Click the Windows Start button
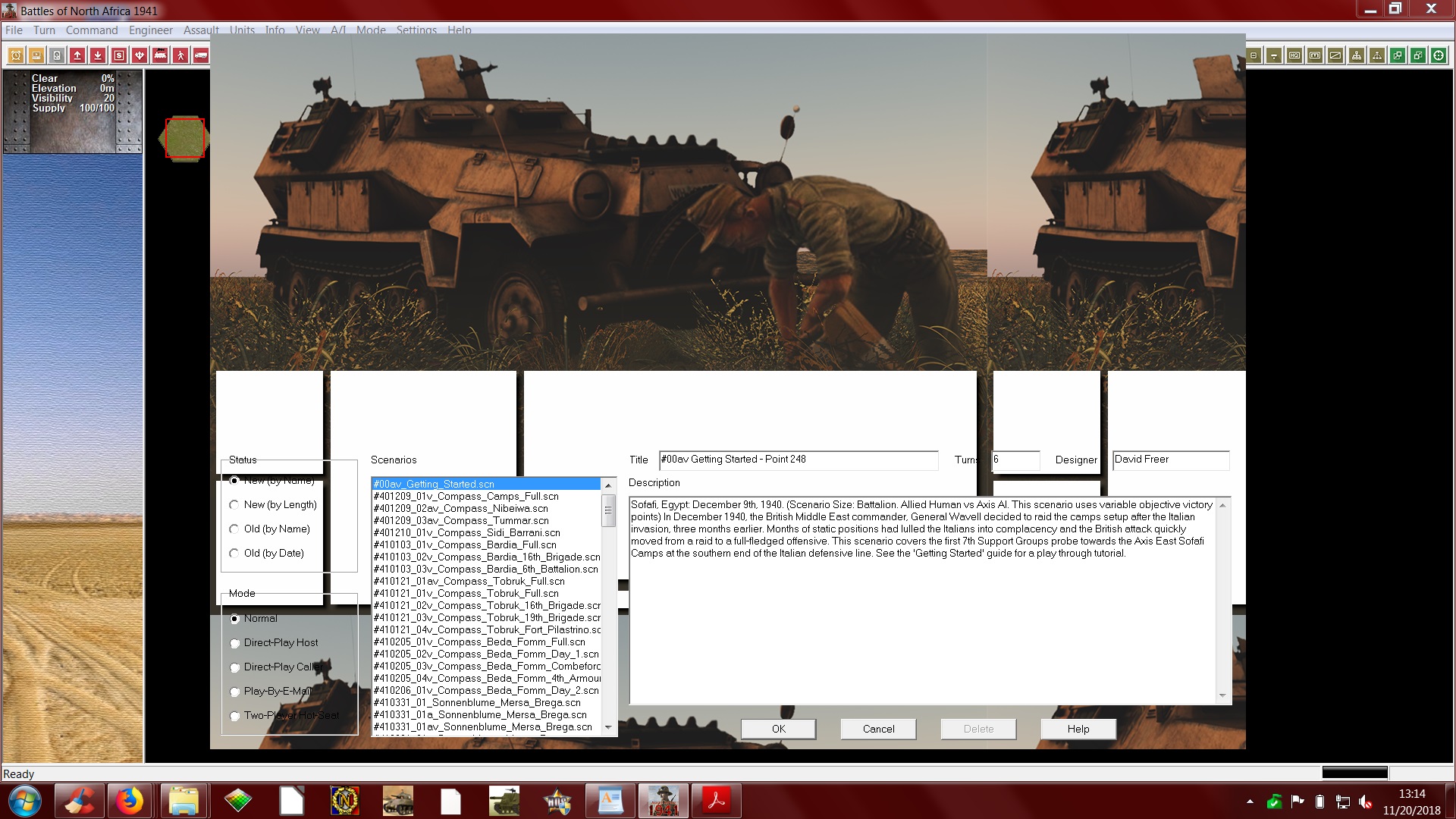The width and height of the screenshot is (1456, 819). click(x=24, y=801)
